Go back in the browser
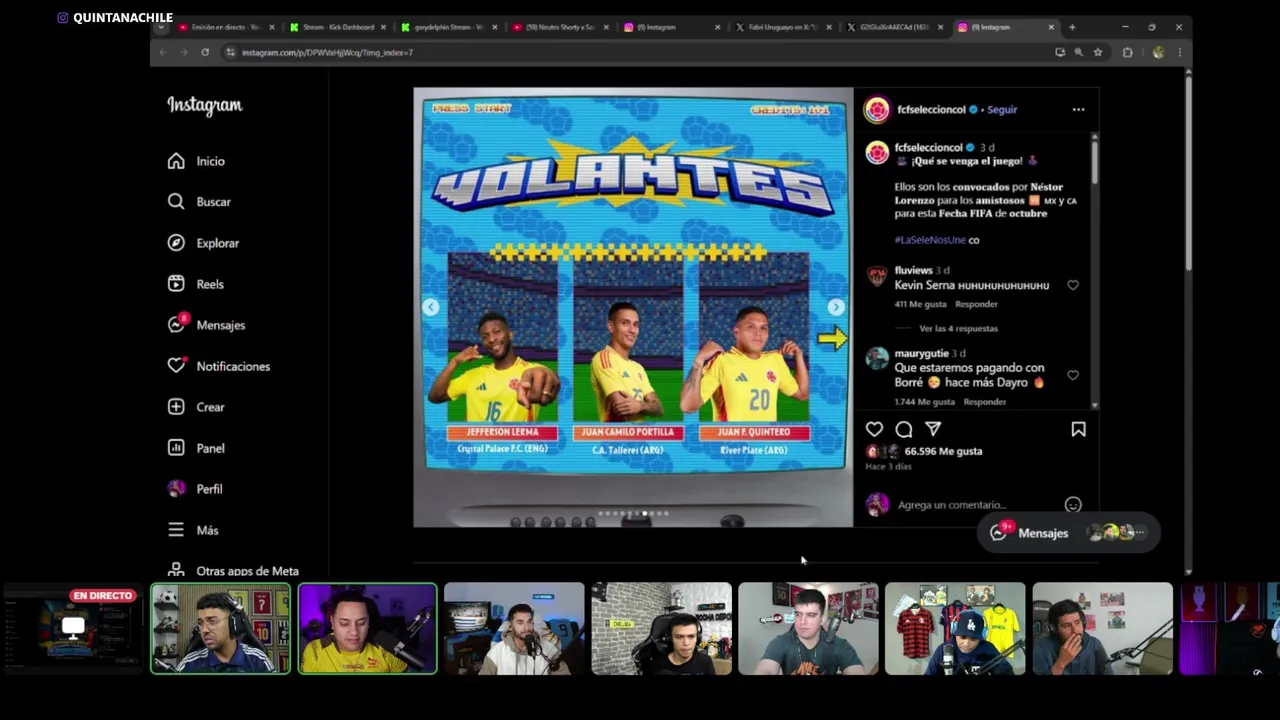The width and height of the screenshot is (1280, 720). pos(163,52)
